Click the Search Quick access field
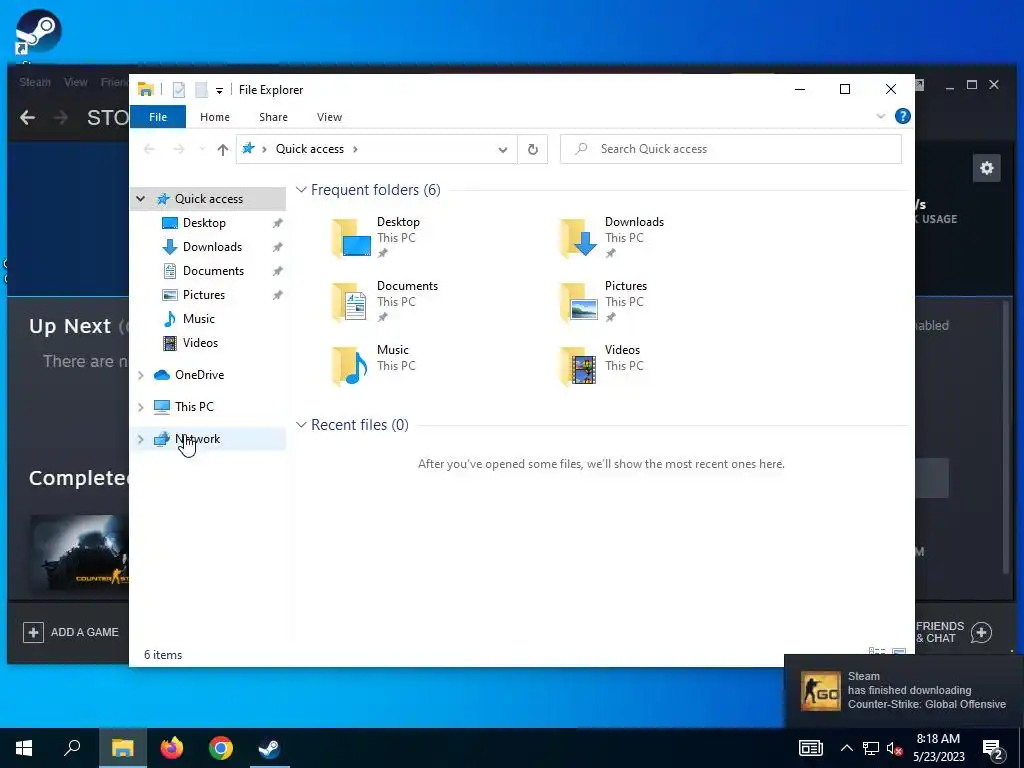 pos(731,149)
